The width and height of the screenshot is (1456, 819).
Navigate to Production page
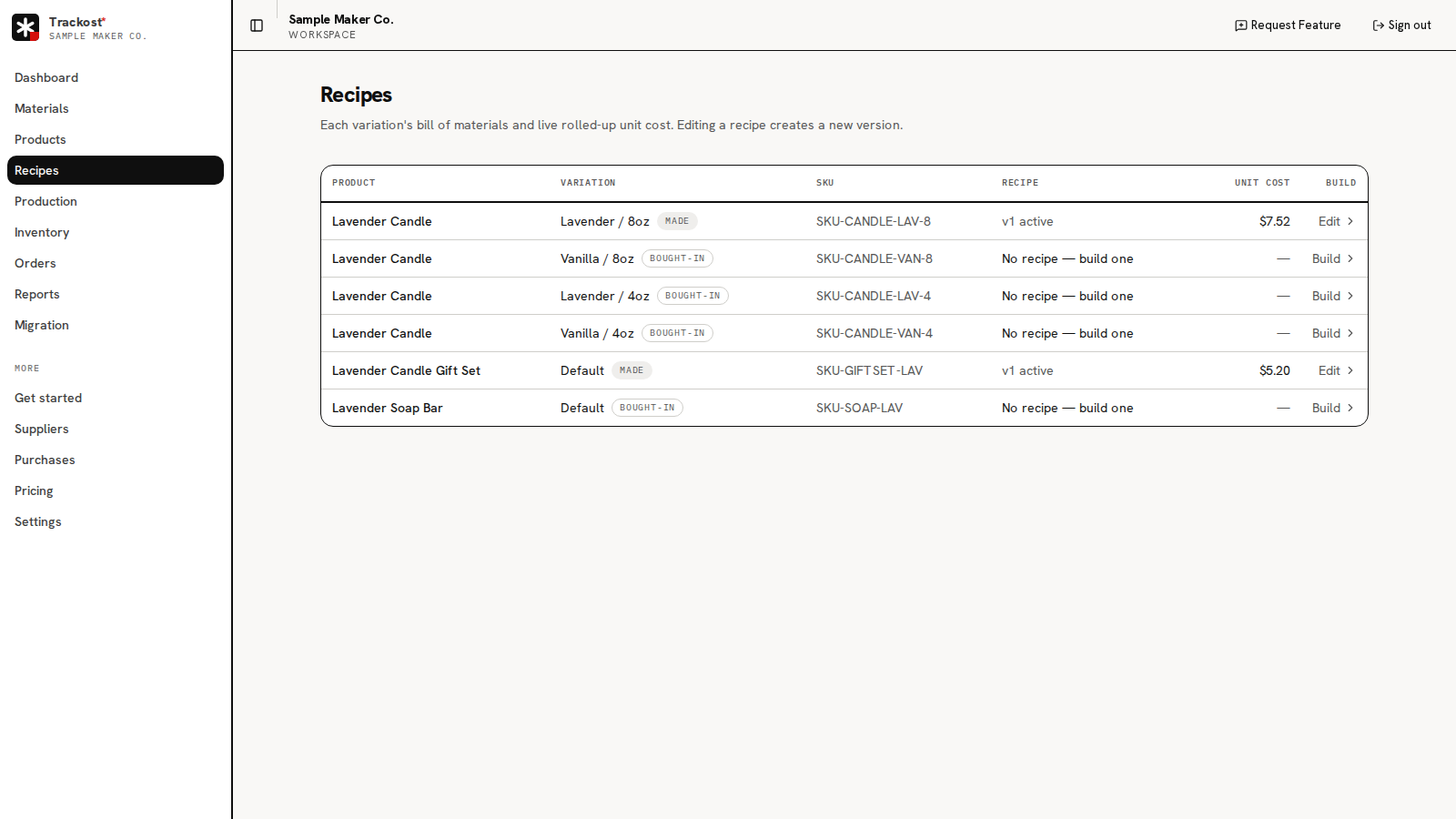point(116,201)
